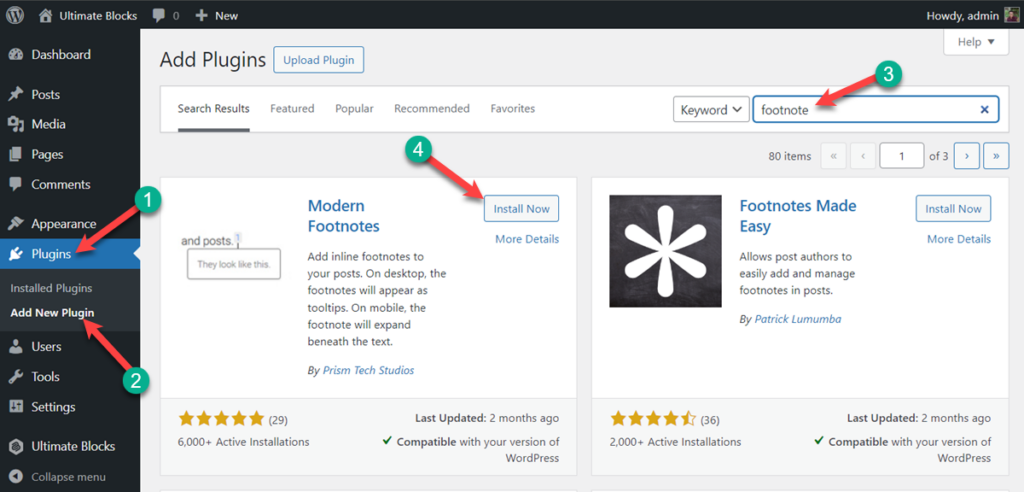1024x492 pixels.
Task: Visit author Prism Tech Studios link
Action: tap(368, 370)
